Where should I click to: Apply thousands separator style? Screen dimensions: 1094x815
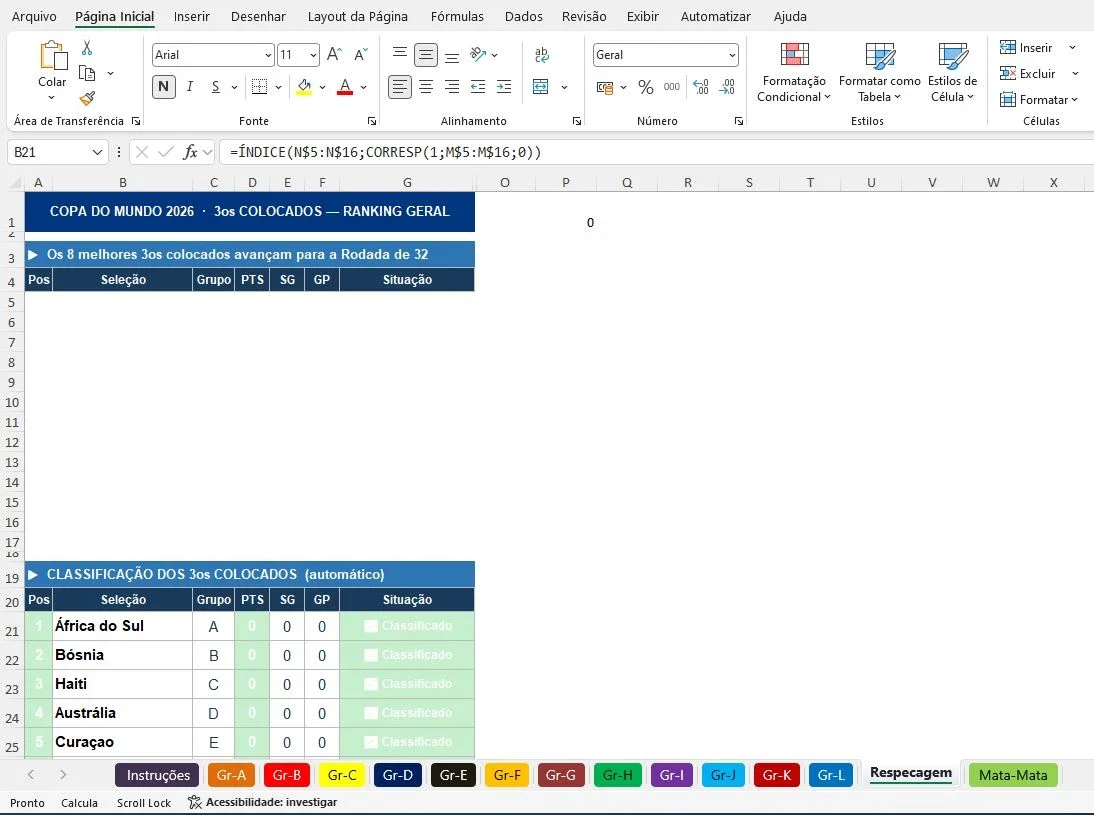(672, 87)
